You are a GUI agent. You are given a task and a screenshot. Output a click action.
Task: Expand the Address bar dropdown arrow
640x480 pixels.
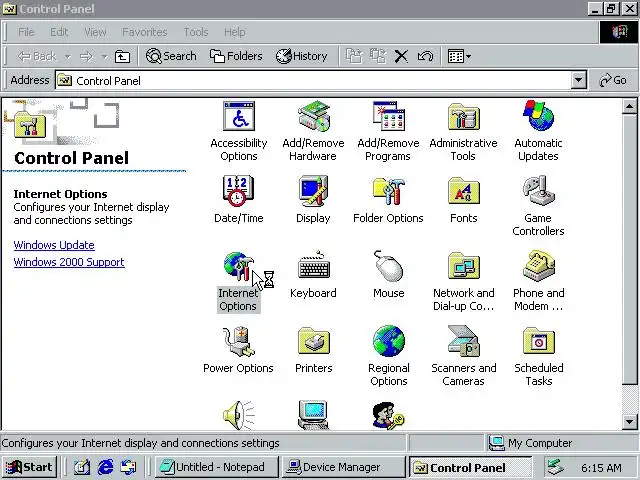[x=578, y=80]
